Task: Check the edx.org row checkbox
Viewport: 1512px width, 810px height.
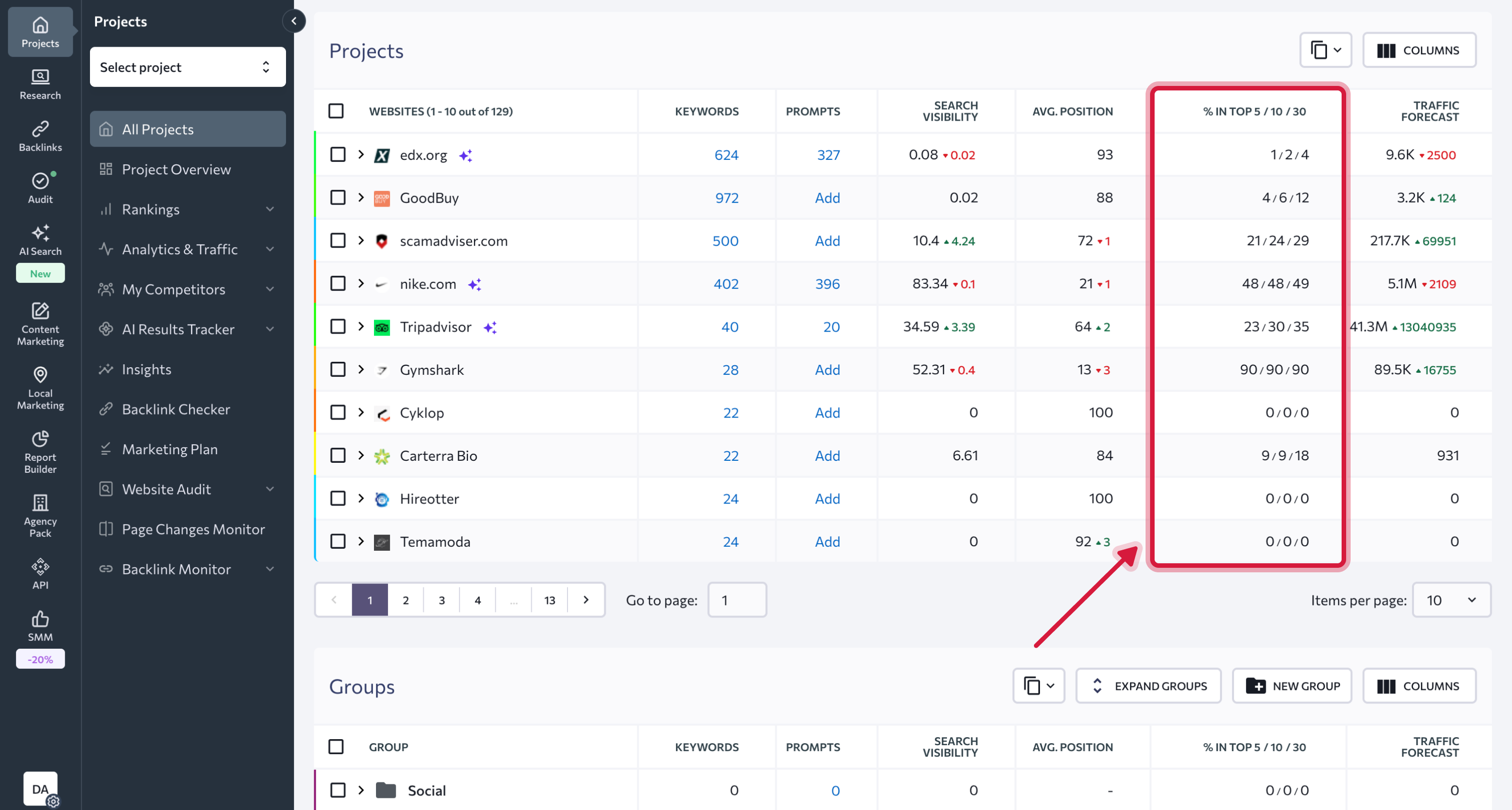Action: point(337,154)
